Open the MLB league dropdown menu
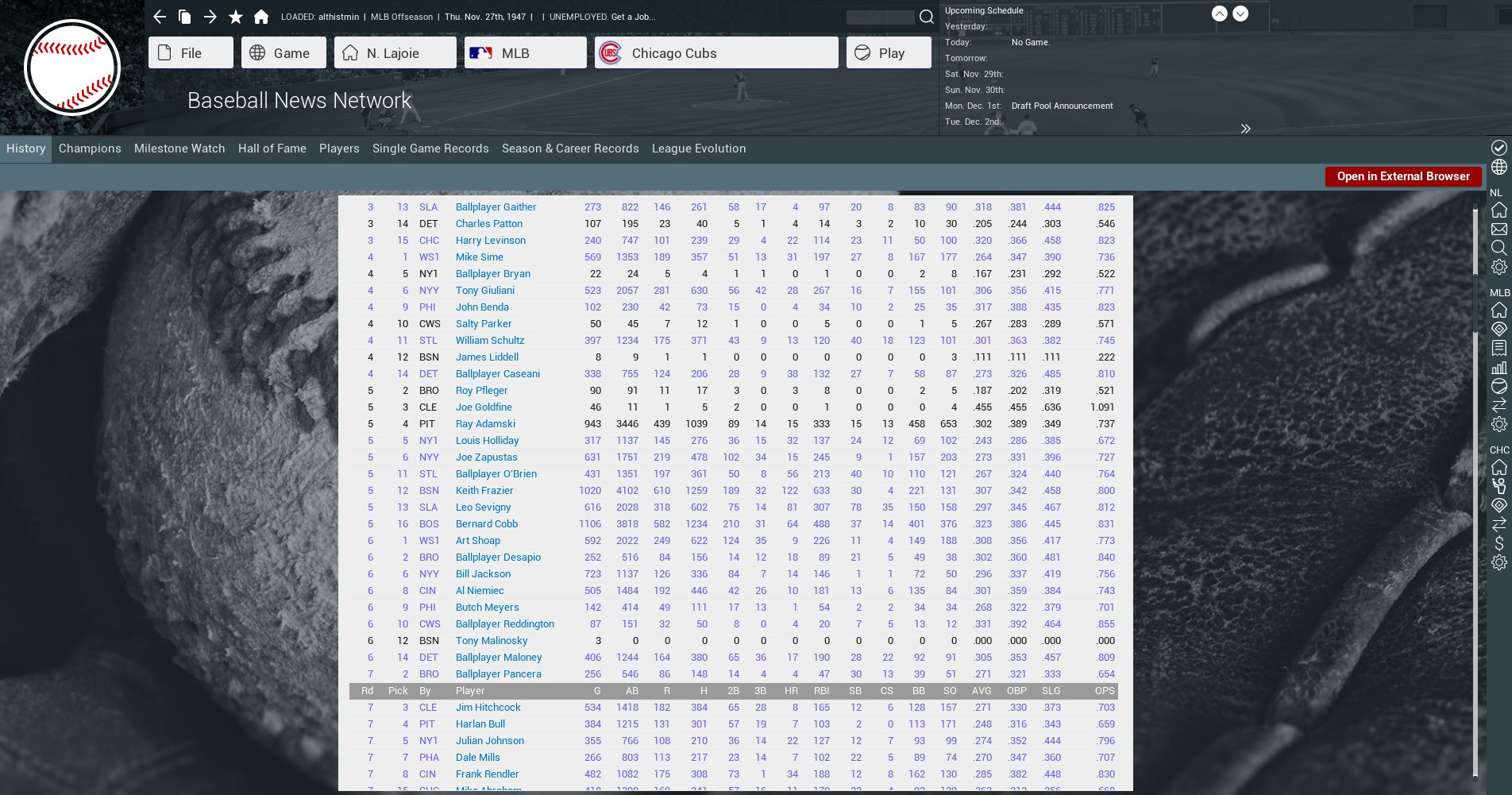1512x795 pixels. (x=525, y=52)
